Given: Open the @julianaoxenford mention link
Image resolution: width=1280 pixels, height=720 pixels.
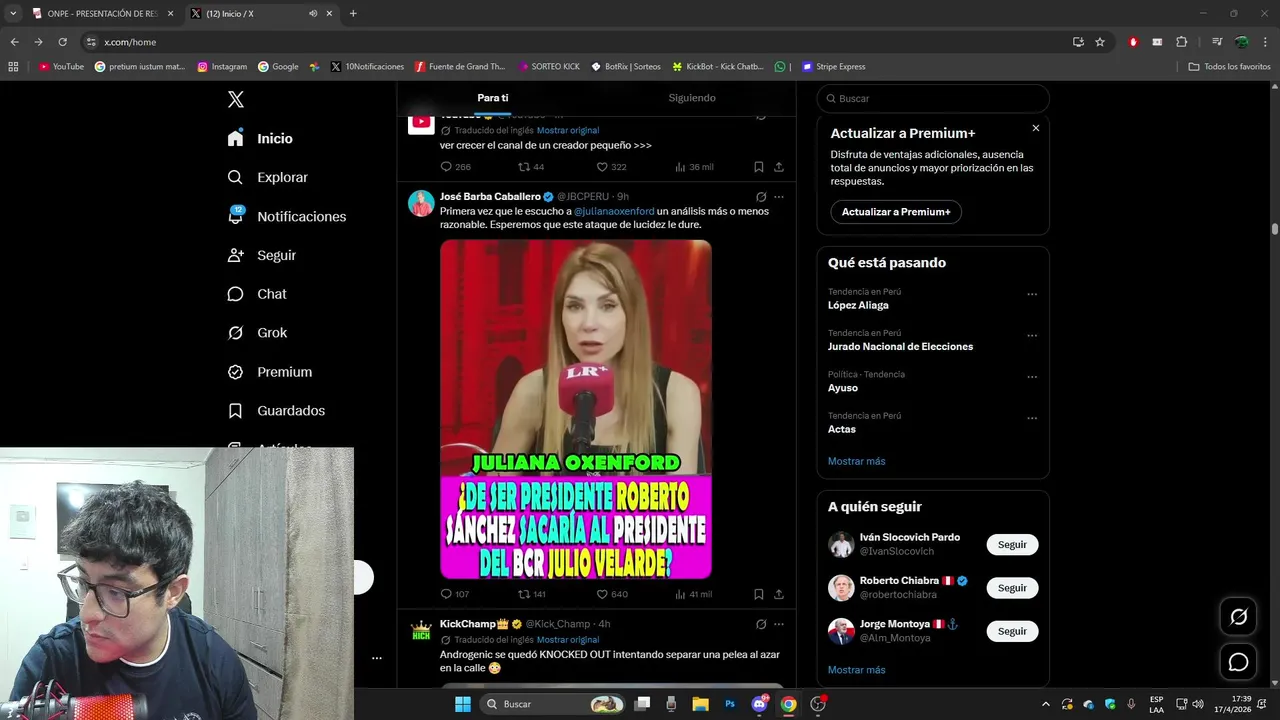Looking at the screenshot, I should click(x=614, y=211).
